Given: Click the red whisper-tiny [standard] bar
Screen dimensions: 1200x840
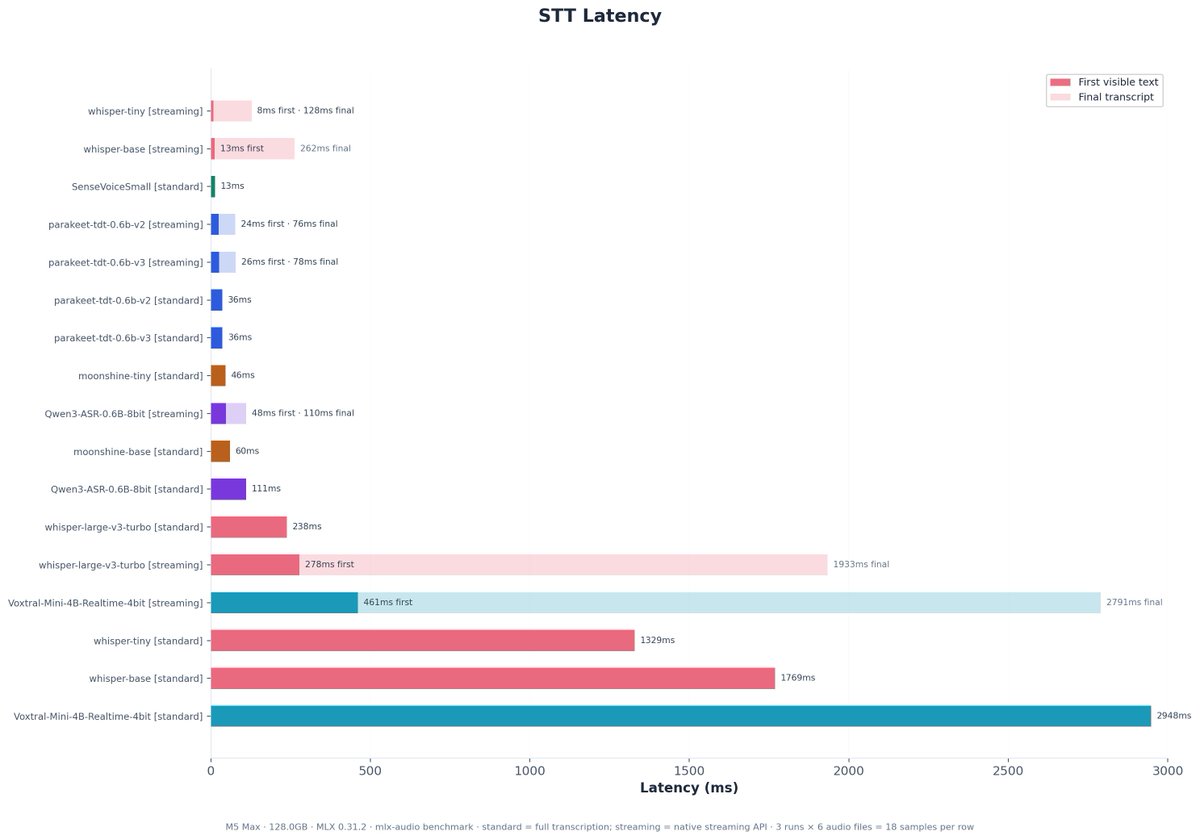Looking at the screenshot, I should (423, 640).
